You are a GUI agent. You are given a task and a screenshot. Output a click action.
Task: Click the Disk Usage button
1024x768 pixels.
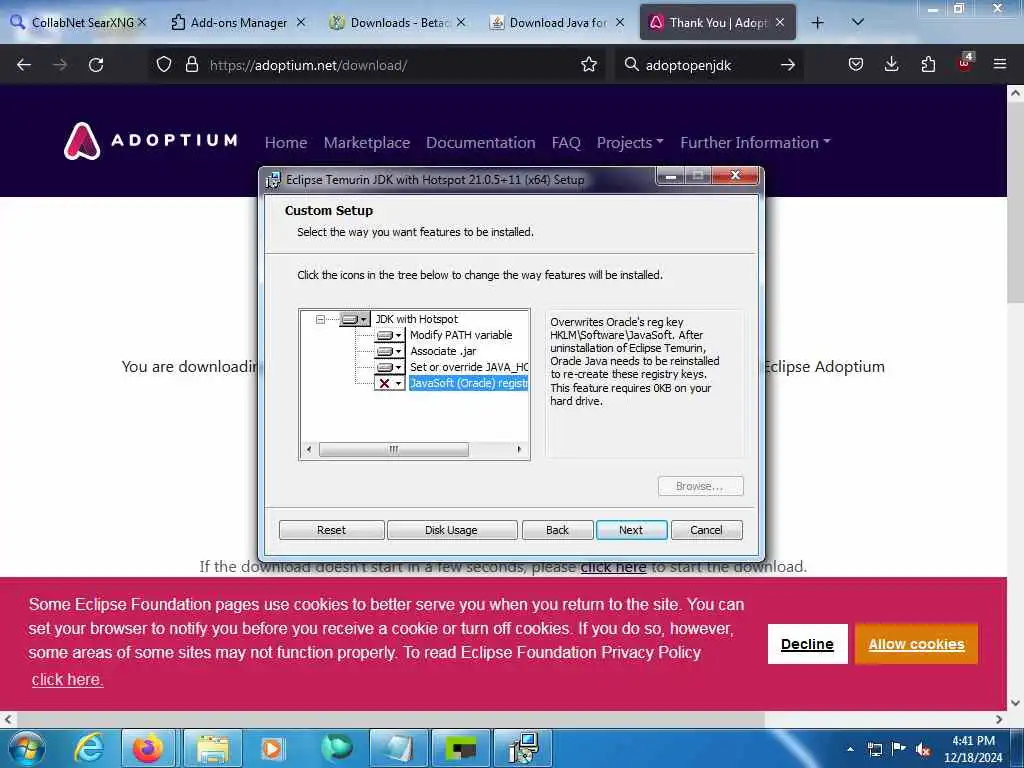(451, 530)
